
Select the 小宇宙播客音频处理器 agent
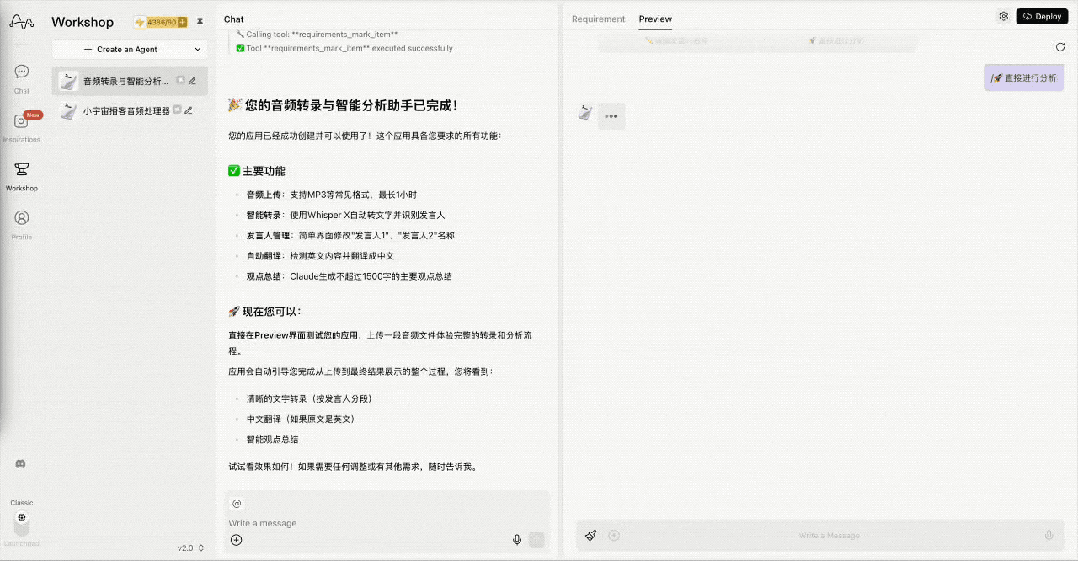(x=129, y=111)
